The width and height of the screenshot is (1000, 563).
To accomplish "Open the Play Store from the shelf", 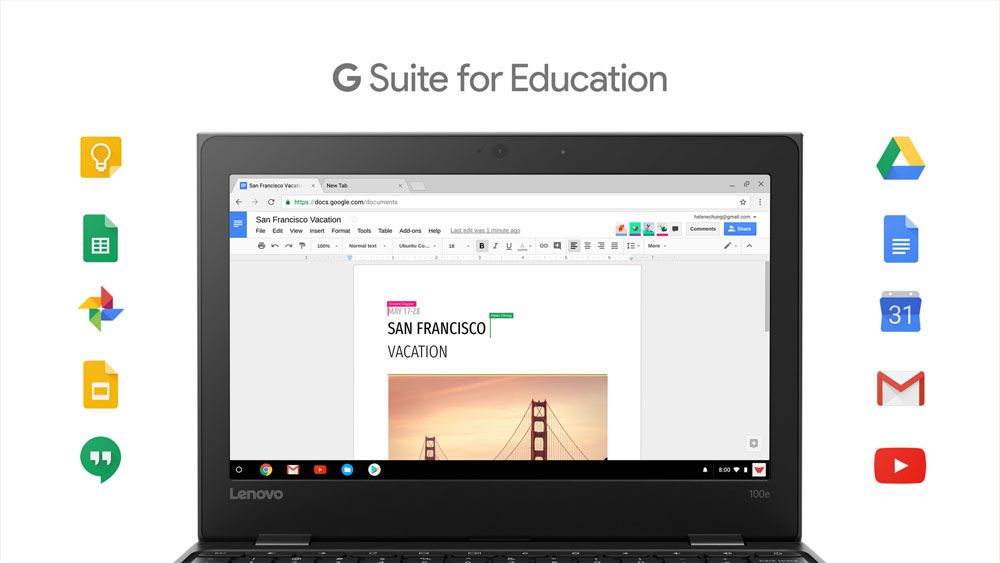I will (x=374, y=469).
